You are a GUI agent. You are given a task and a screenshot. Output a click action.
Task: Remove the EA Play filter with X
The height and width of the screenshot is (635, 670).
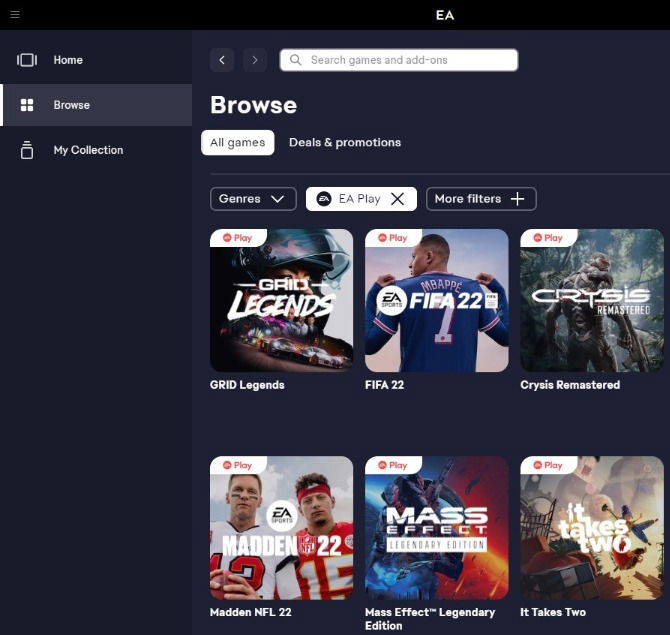pyautogui.click(x=397, y=199)
